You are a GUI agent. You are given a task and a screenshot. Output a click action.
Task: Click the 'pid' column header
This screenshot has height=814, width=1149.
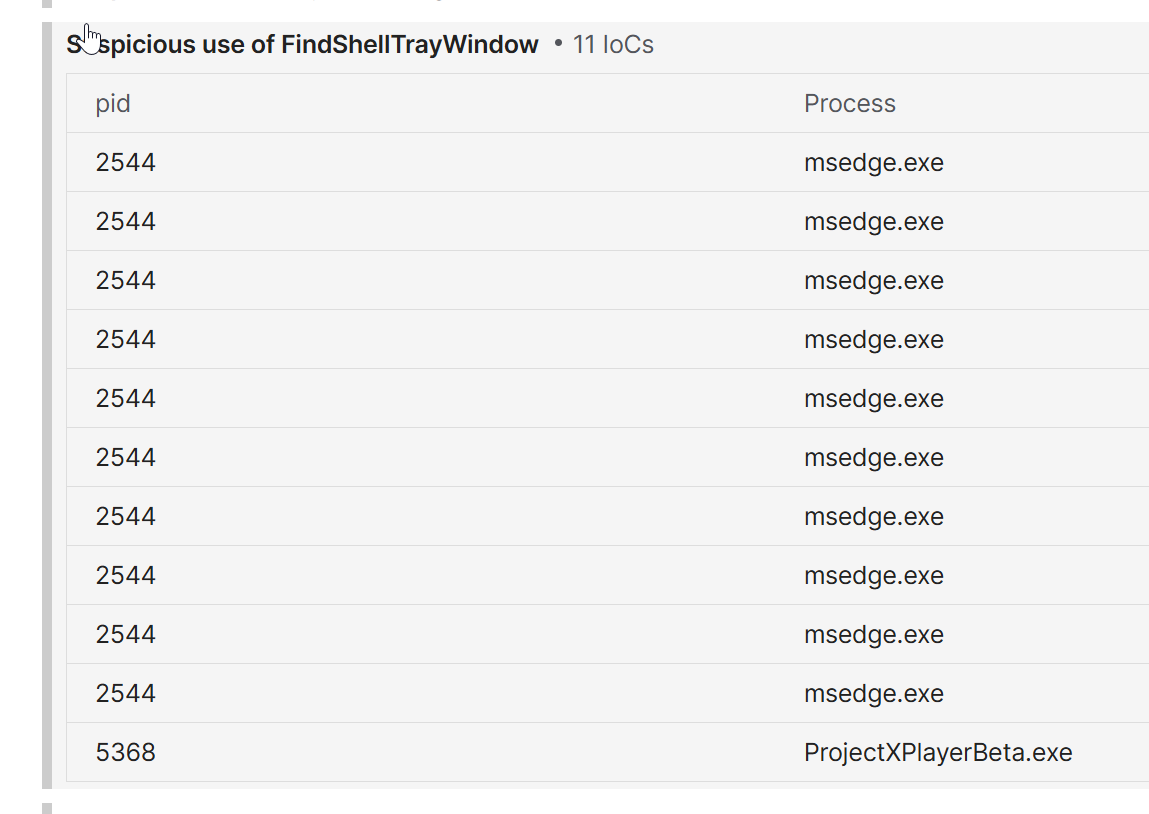(x=113, y=103)
